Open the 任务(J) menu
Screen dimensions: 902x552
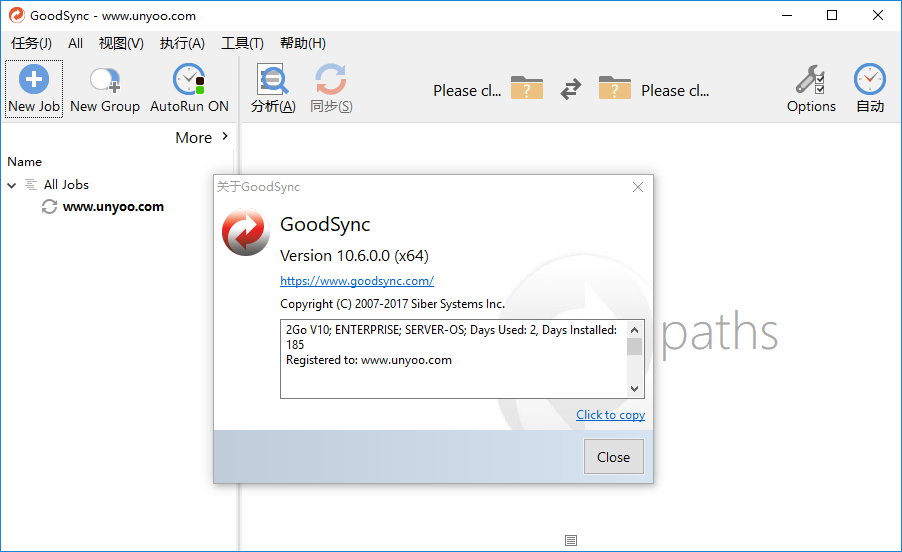click(x=31, y=43)
